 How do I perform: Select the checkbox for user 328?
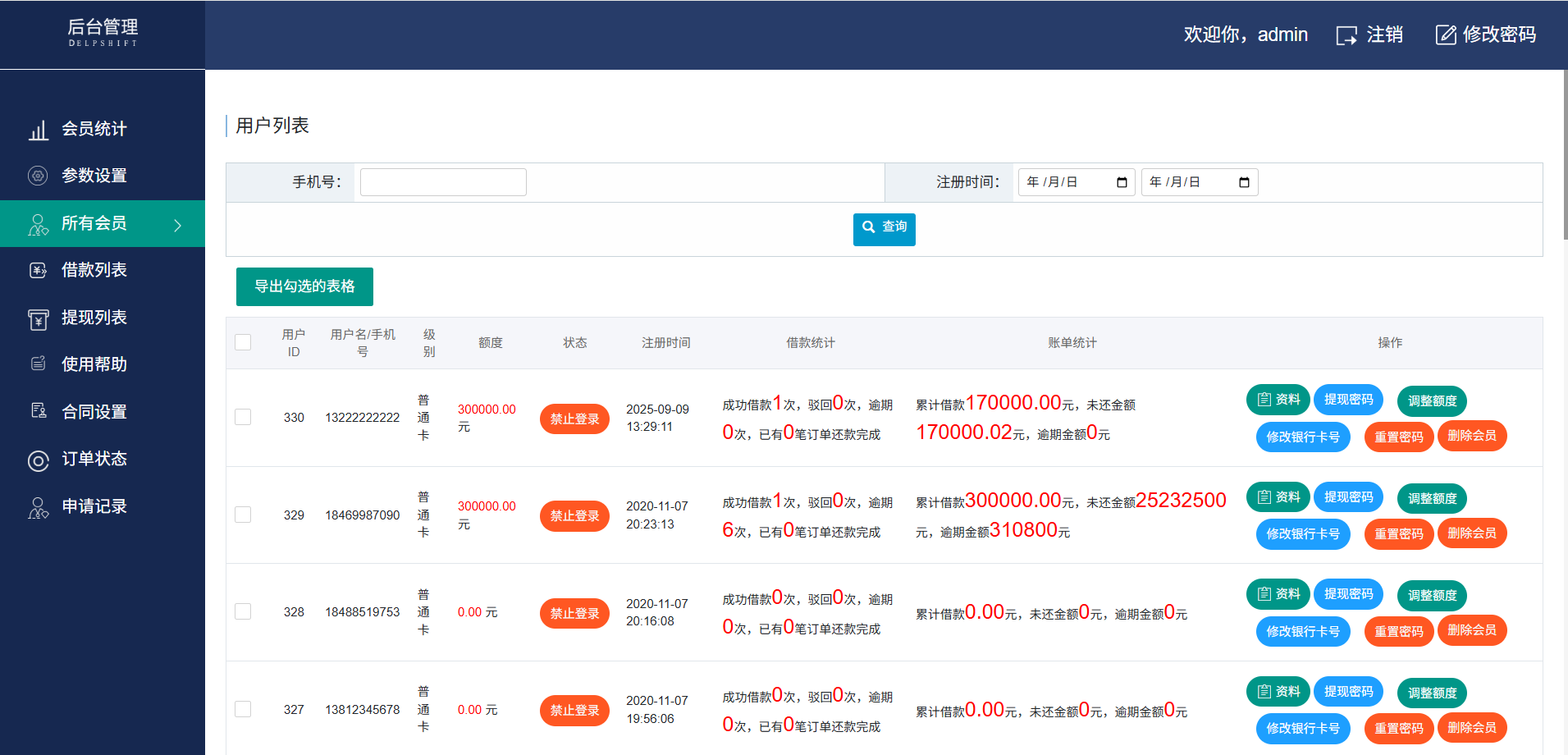pyautogui.click(x=243, y=611)
